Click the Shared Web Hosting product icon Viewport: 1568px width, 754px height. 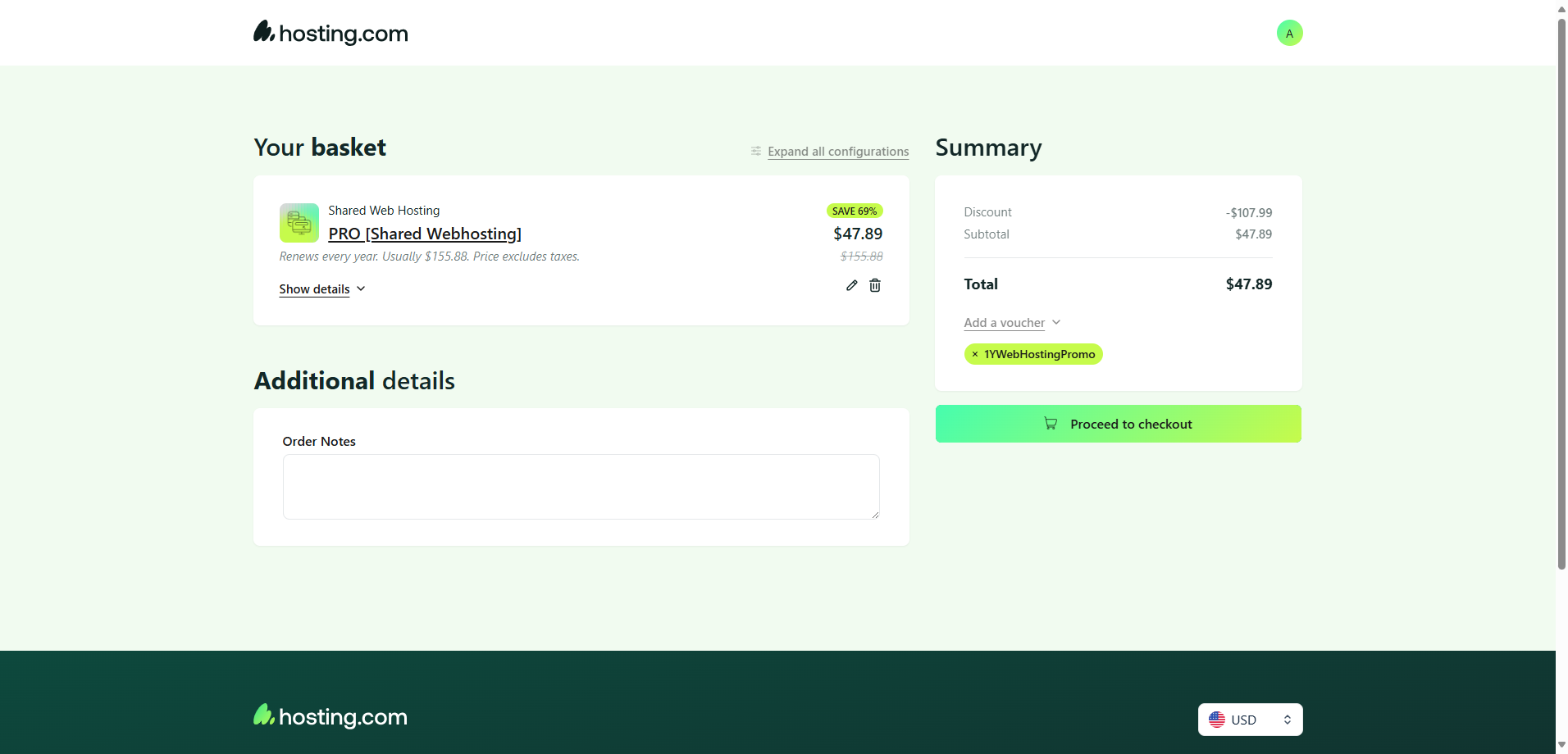(299, 223)
